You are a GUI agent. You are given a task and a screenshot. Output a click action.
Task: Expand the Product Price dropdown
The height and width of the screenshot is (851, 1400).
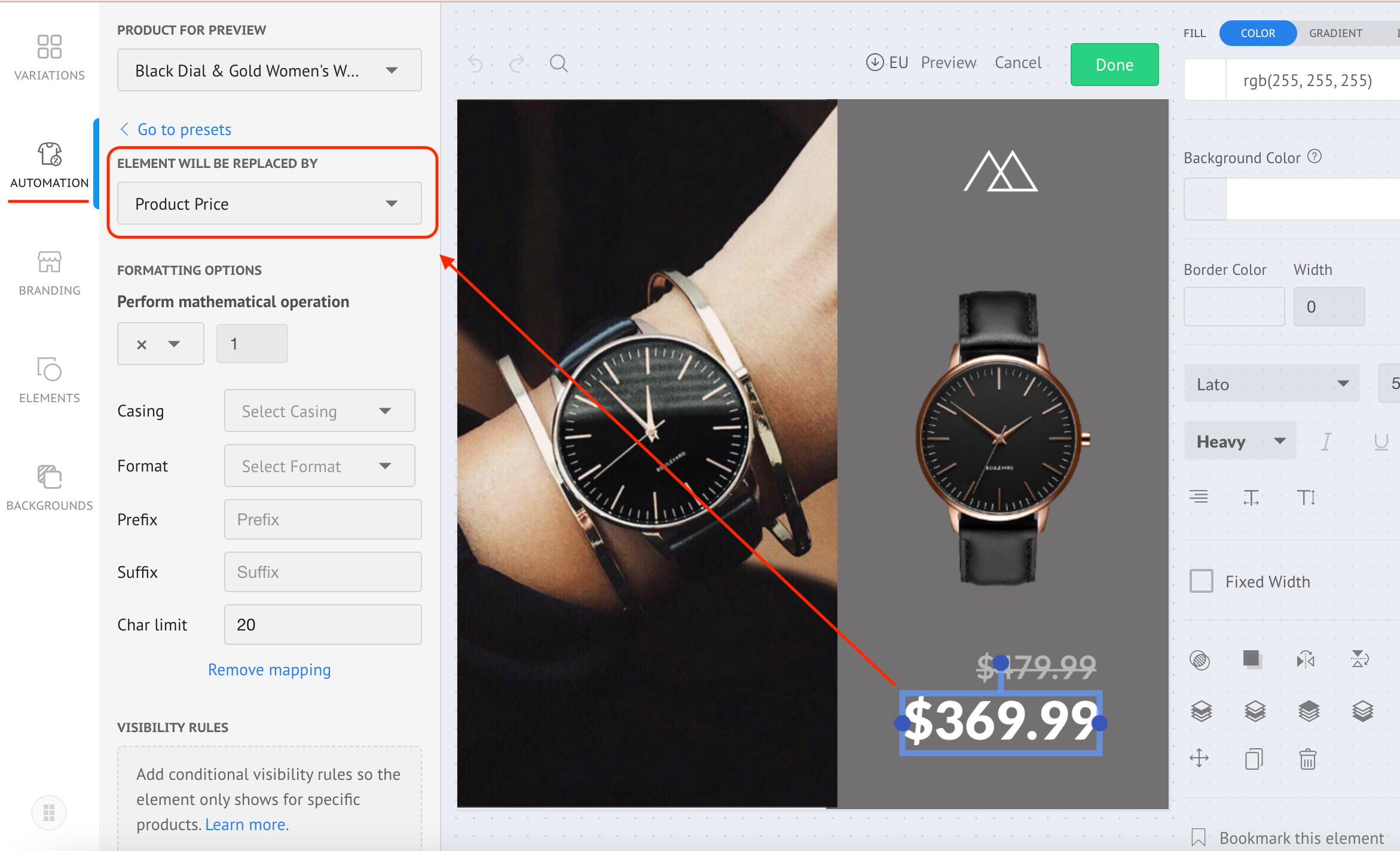[270, 204]
